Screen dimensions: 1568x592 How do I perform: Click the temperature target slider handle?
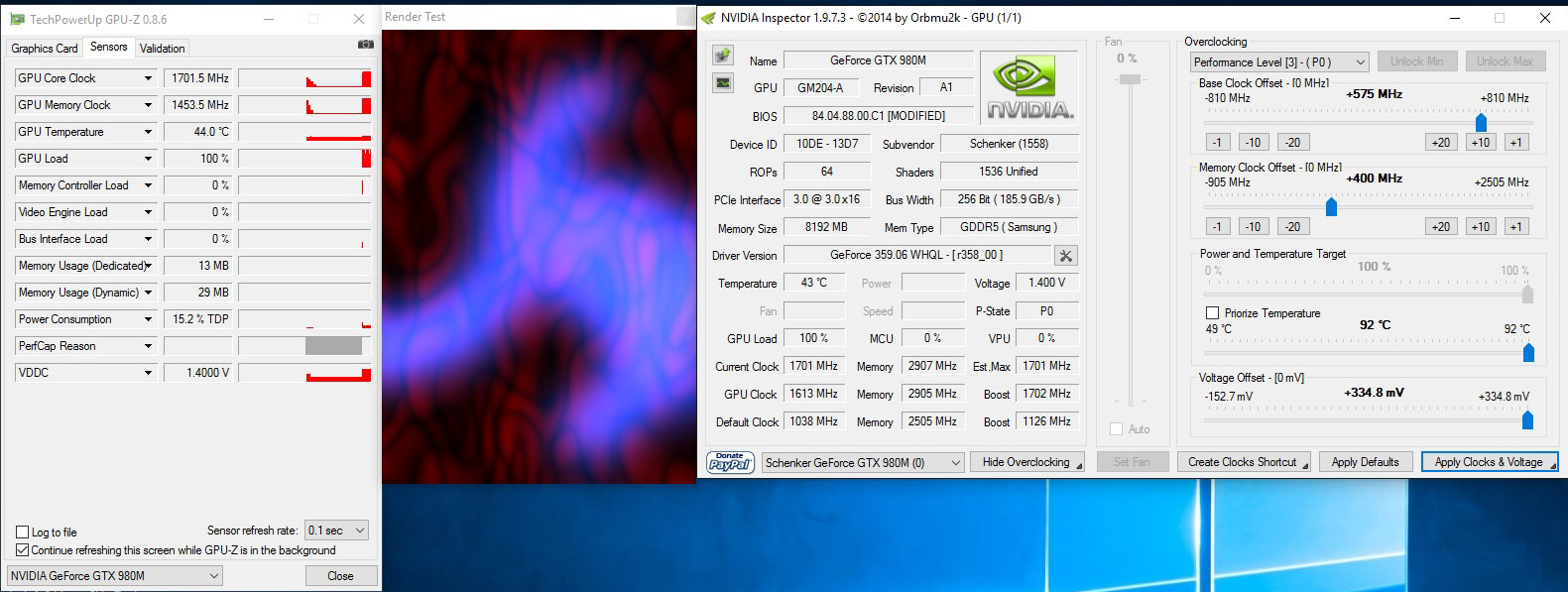[x=1528, y=352]
